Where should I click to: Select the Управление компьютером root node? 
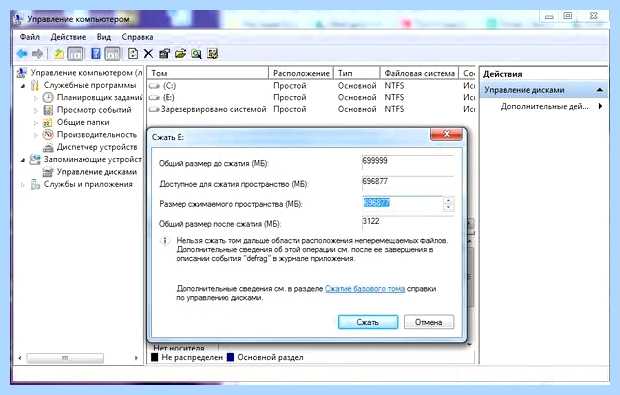pos(86,73)
